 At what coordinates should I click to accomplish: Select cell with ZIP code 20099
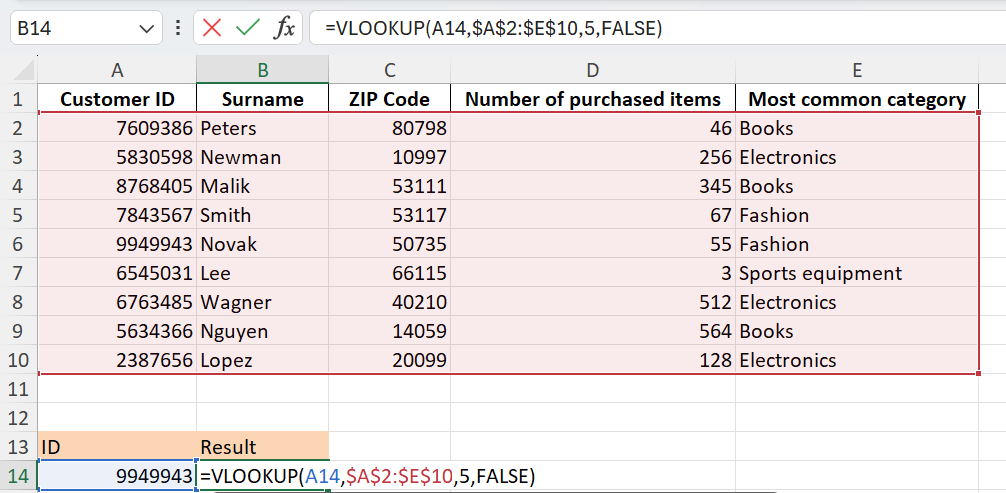click(x=389, y=360)
